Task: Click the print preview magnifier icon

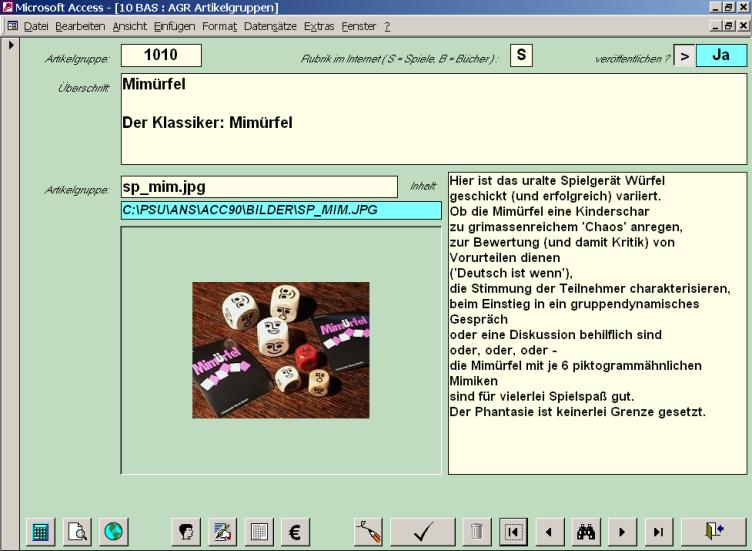Action: [x=77, y=532]
